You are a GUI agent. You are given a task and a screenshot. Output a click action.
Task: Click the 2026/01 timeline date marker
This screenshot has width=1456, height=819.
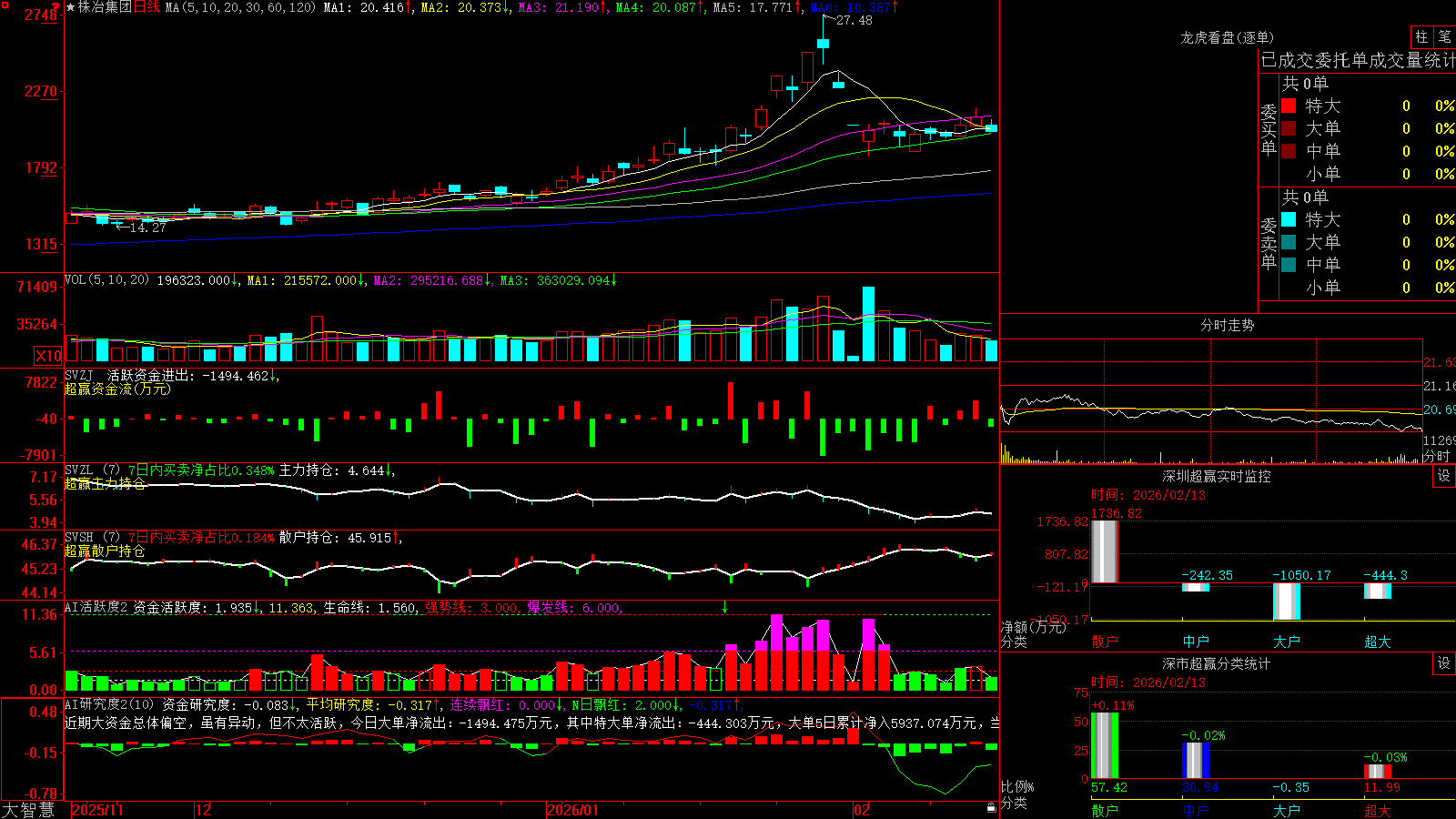click(573, 810)
